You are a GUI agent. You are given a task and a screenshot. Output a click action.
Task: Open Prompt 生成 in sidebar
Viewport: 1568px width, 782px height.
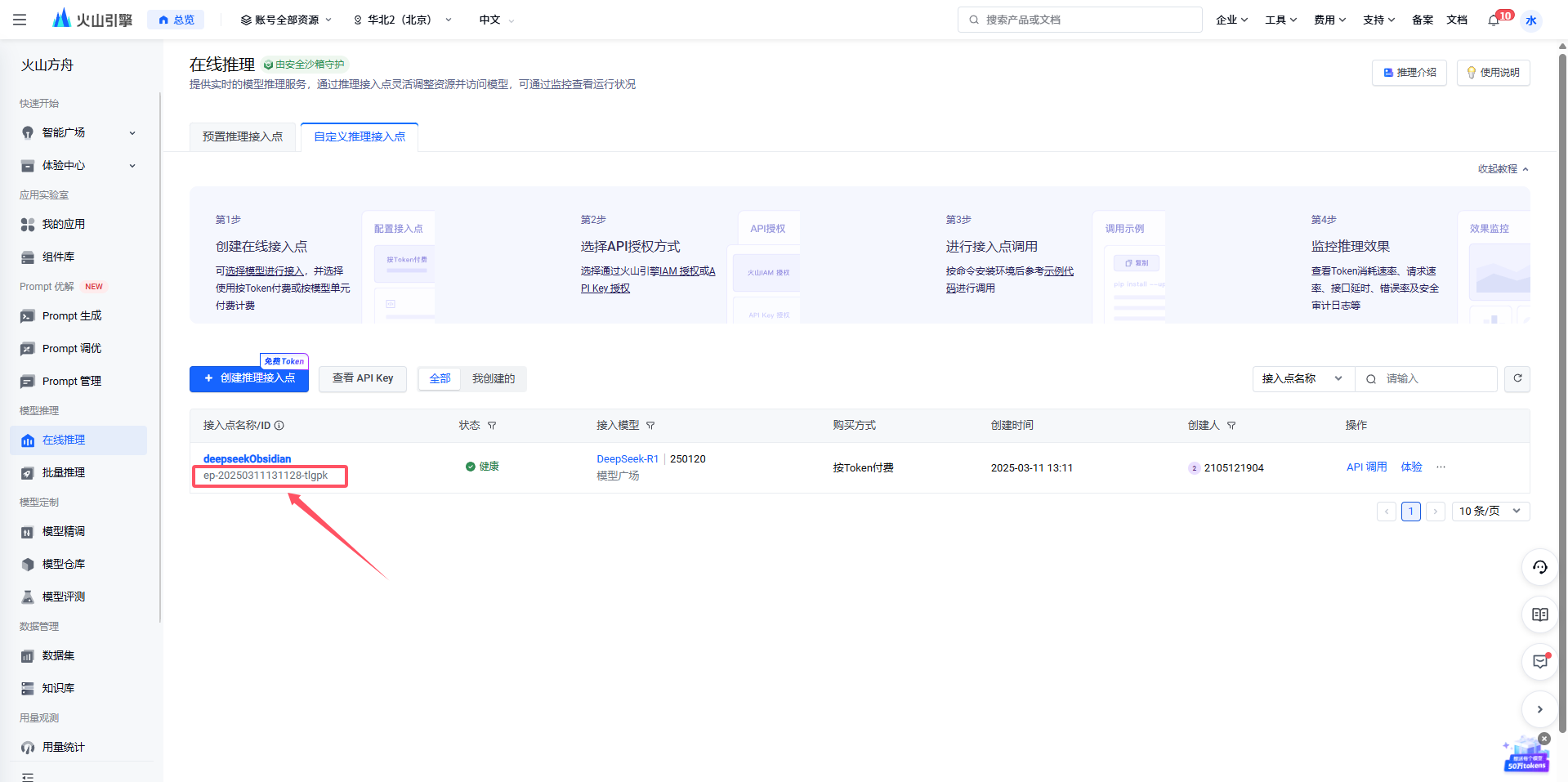pos(78,315)
